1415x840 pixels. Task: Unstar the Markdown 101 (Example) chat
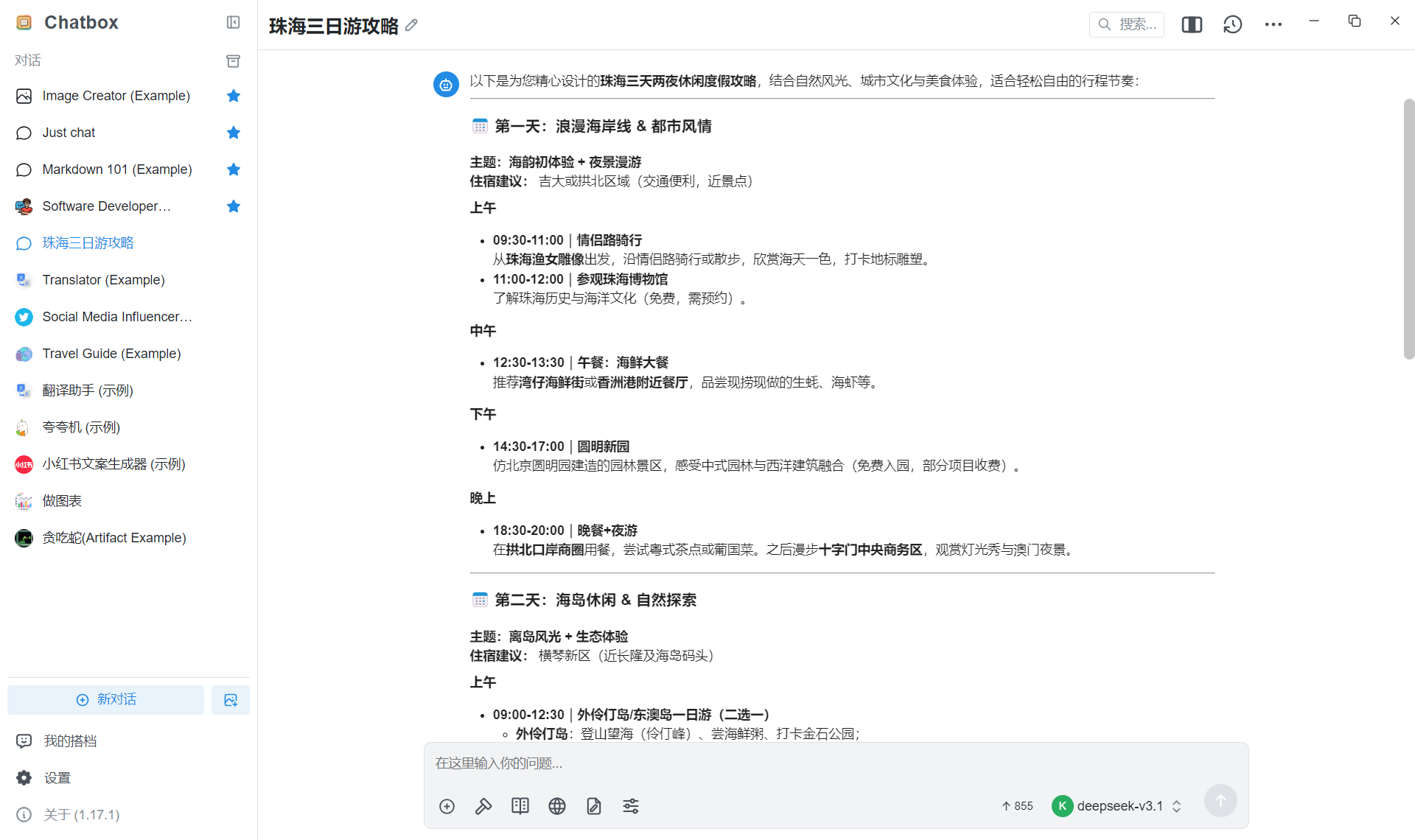234,169
